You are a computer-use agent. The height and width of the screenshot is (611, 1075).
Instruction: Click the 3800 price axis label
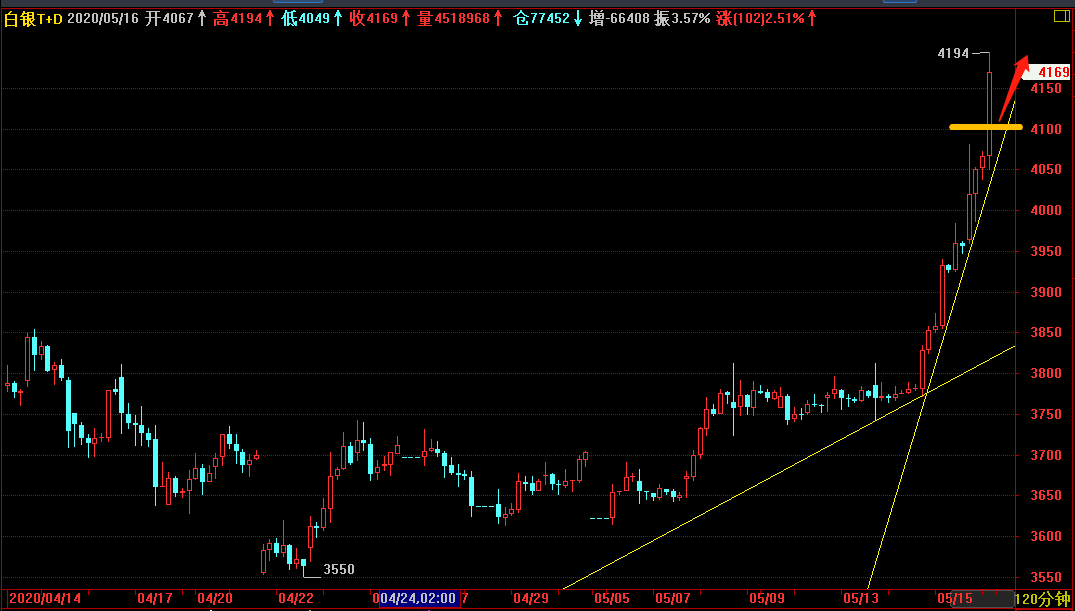(1046, 374)
